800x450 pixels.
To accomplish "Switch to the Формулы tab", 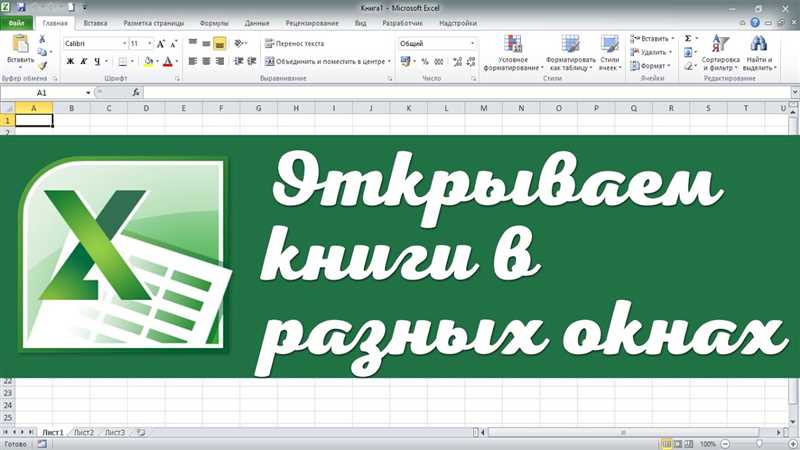I will 214,23.
